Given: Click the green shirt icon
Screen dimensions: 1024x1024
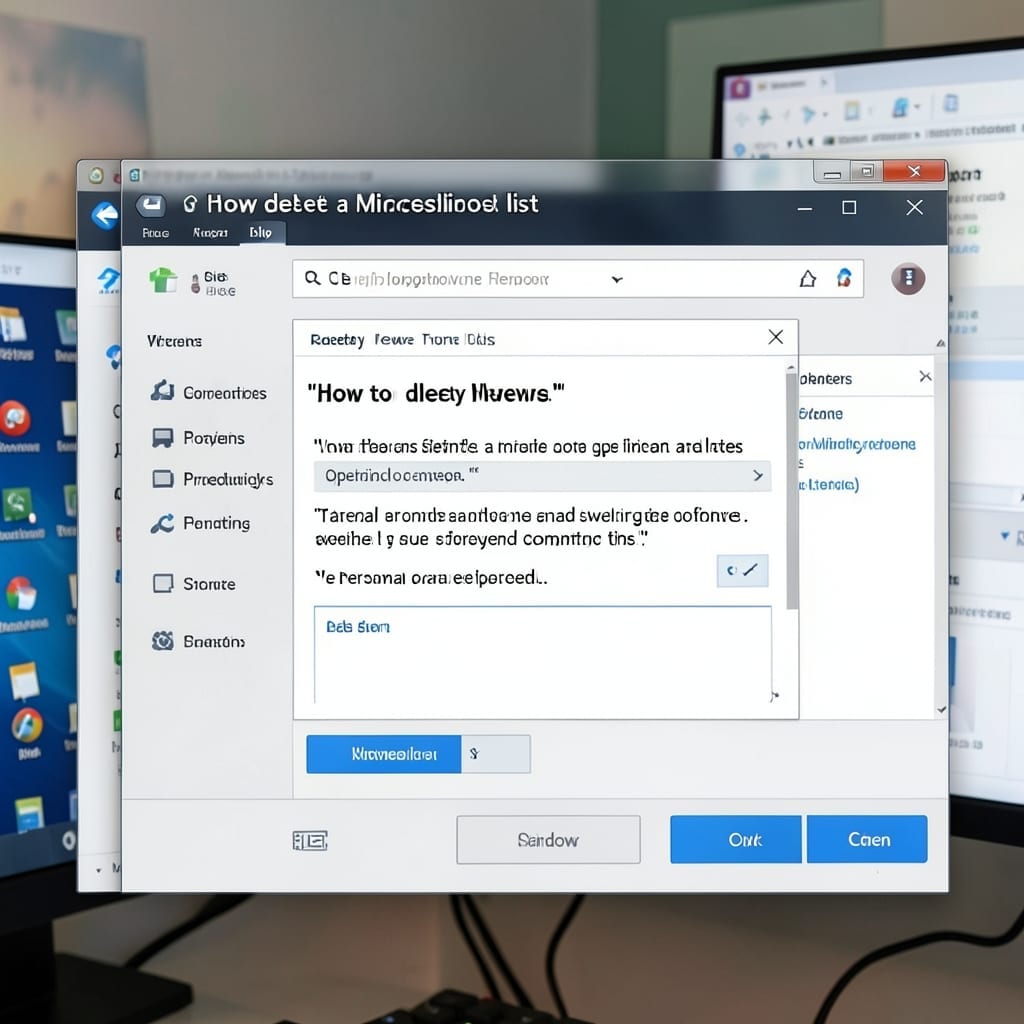Looking at the screenshot, I should (x=163, y=280).
